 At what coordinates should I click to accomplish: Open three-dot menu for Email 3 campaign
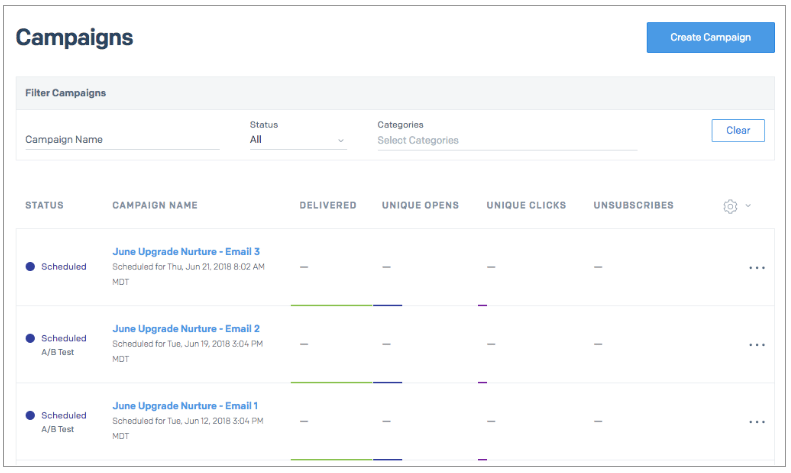click(756, 268)
